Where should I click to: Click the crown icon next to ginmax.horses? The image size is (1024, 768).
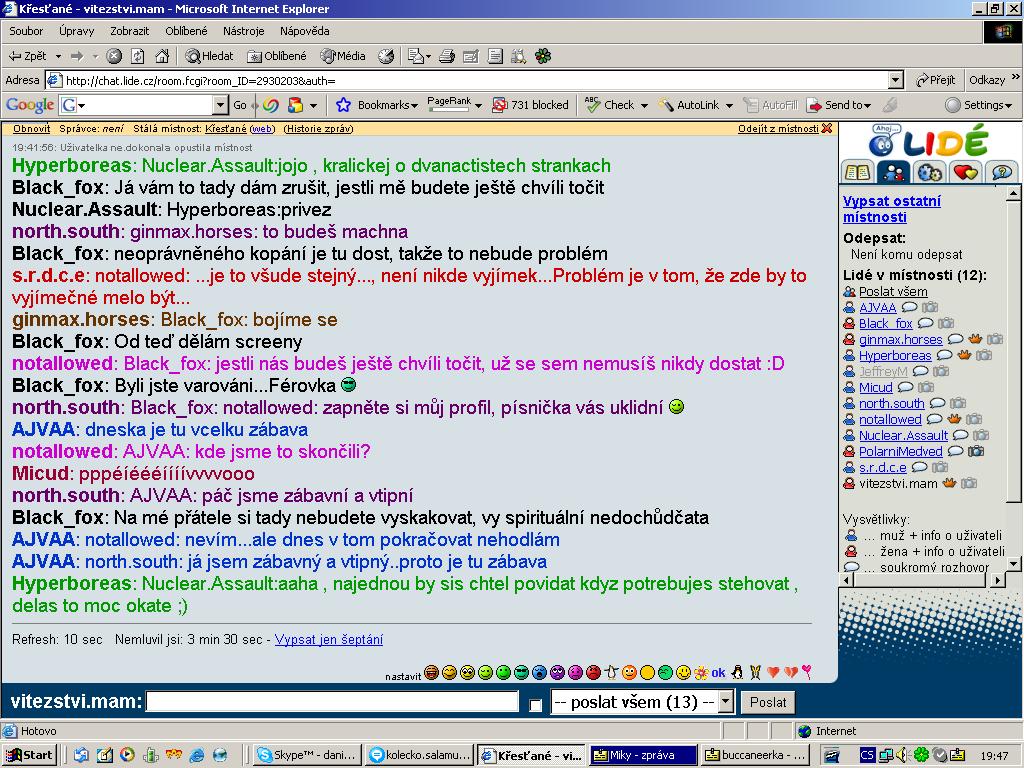(x=976, y=339)
